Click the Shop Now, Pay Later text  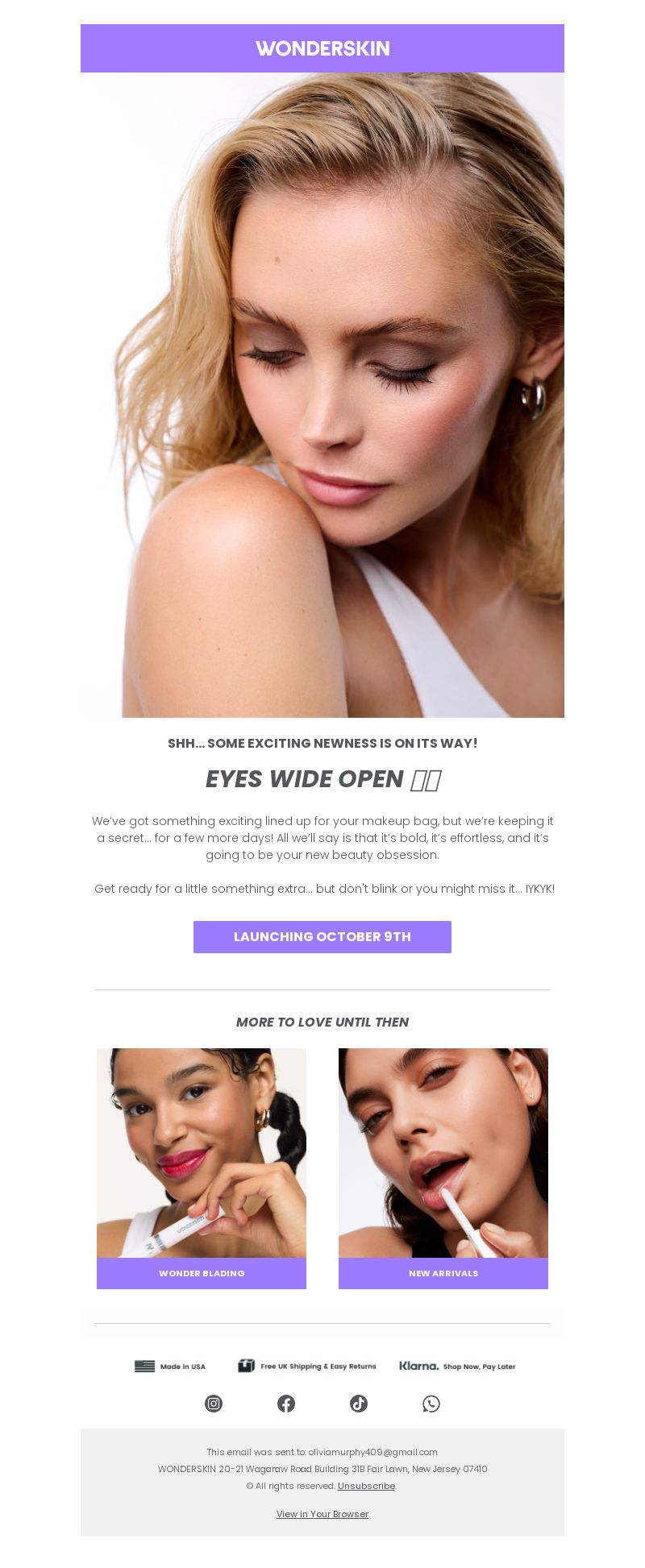pos(479,1367)
